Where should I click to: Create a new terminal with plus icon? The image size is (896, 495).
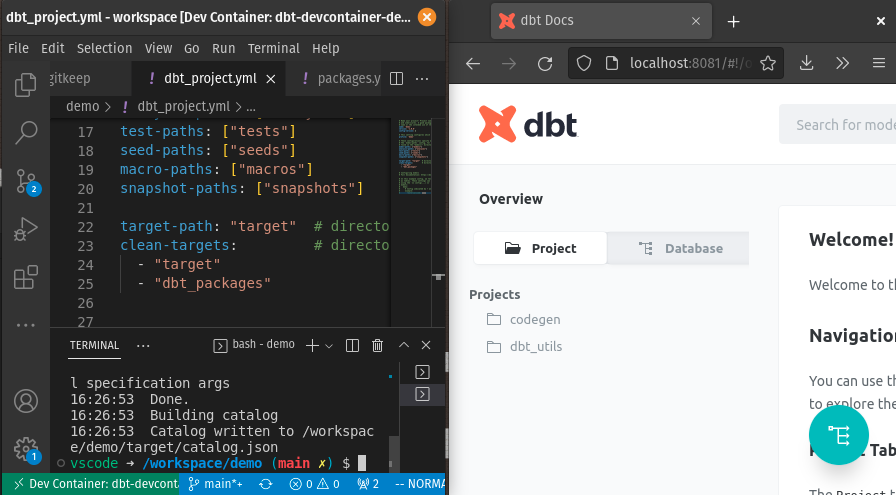(312, 345)
